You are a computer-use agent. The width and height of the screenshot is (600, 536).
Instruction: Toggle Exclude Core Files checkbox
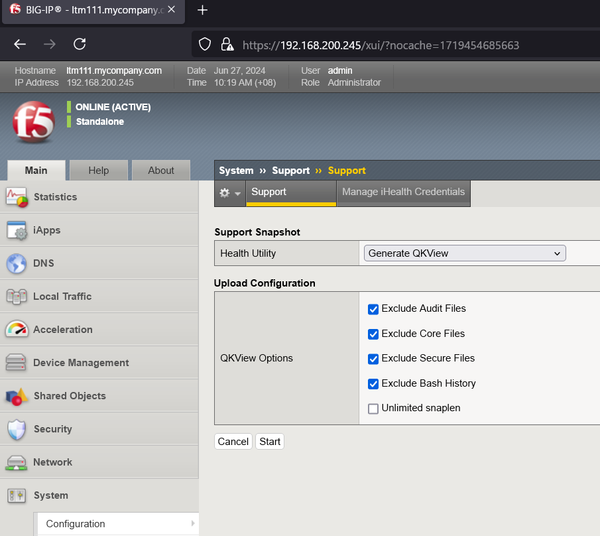(373, 334)
